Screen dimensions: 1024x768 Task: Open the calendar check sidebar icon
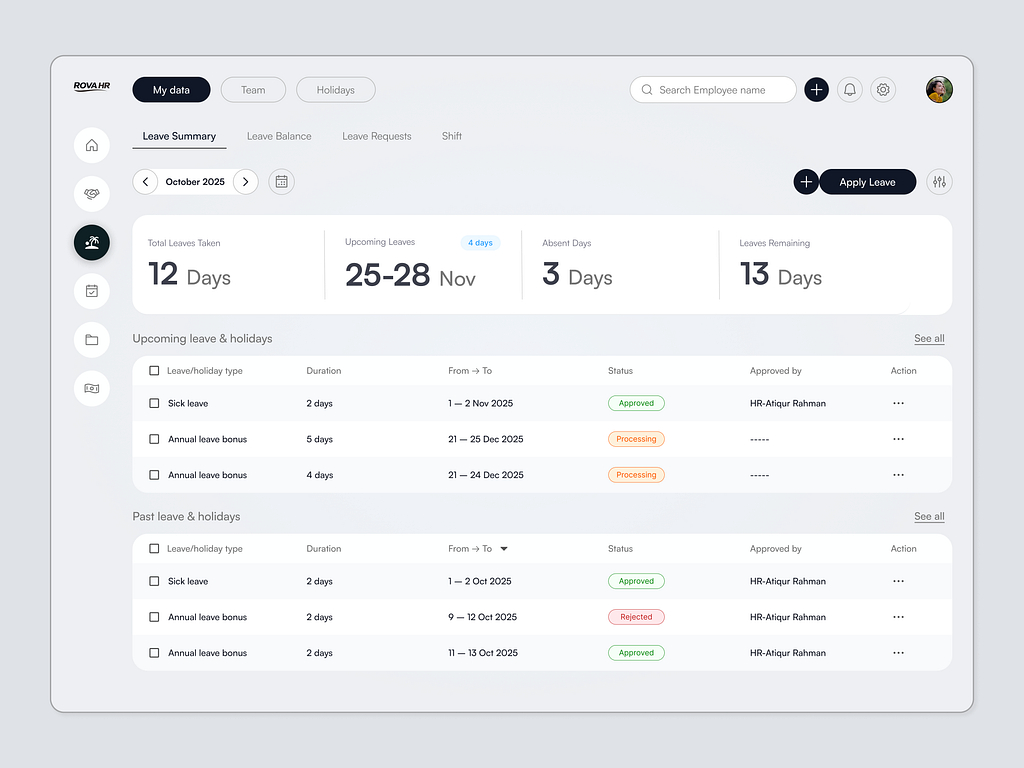point(91,291)
